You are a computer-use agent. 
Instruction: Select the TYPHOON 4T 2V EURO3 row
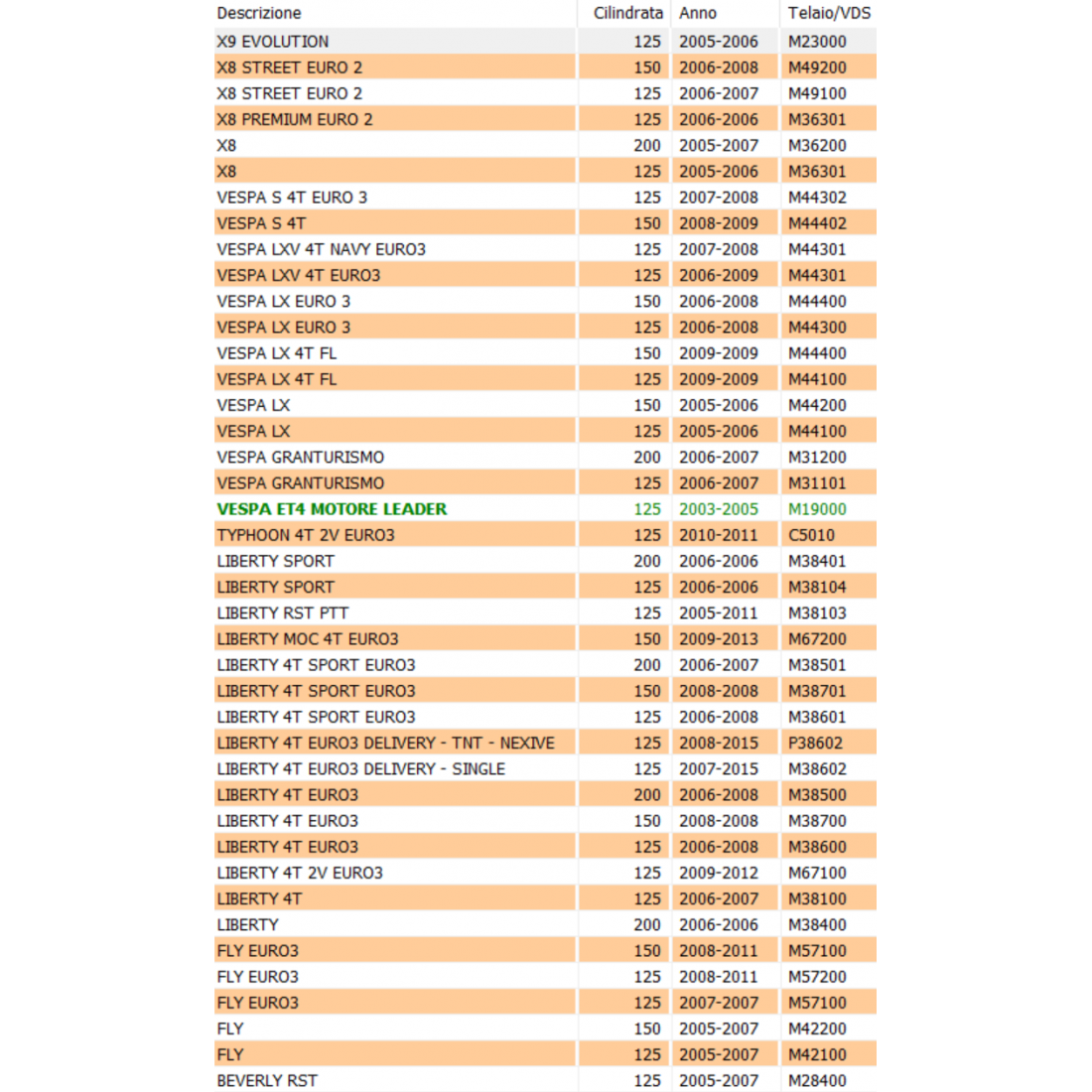tap(306, 535)
